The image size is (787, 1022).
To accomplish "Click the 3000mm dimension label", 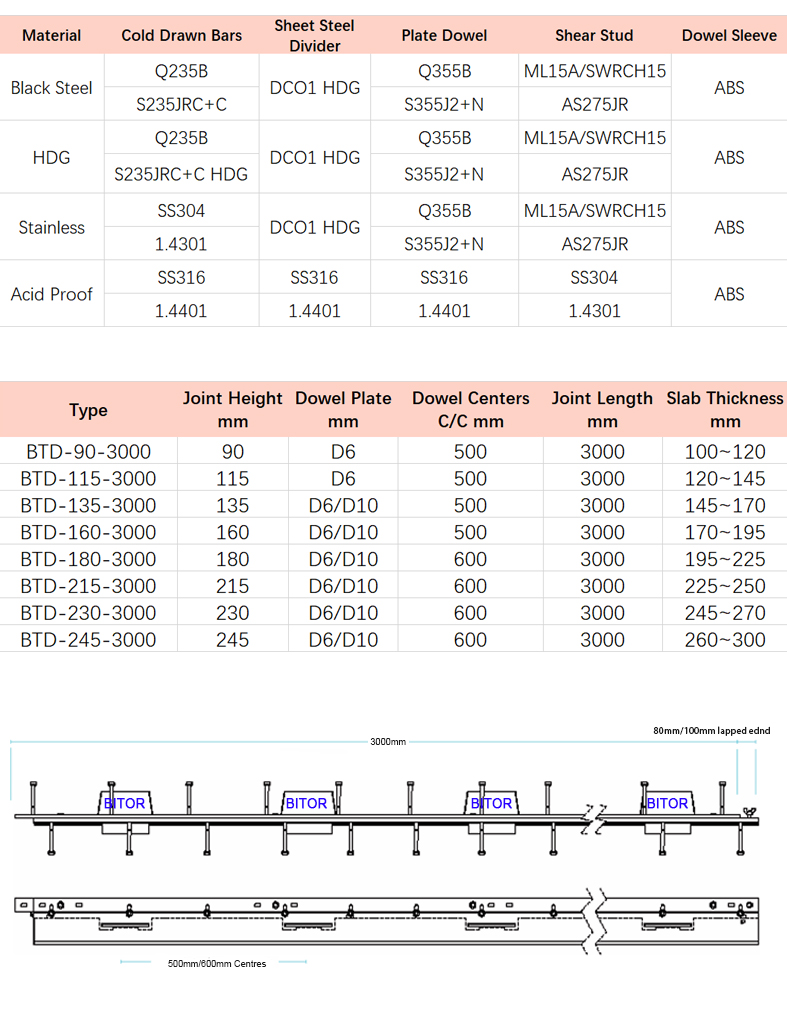I will (x=388, y=742).
